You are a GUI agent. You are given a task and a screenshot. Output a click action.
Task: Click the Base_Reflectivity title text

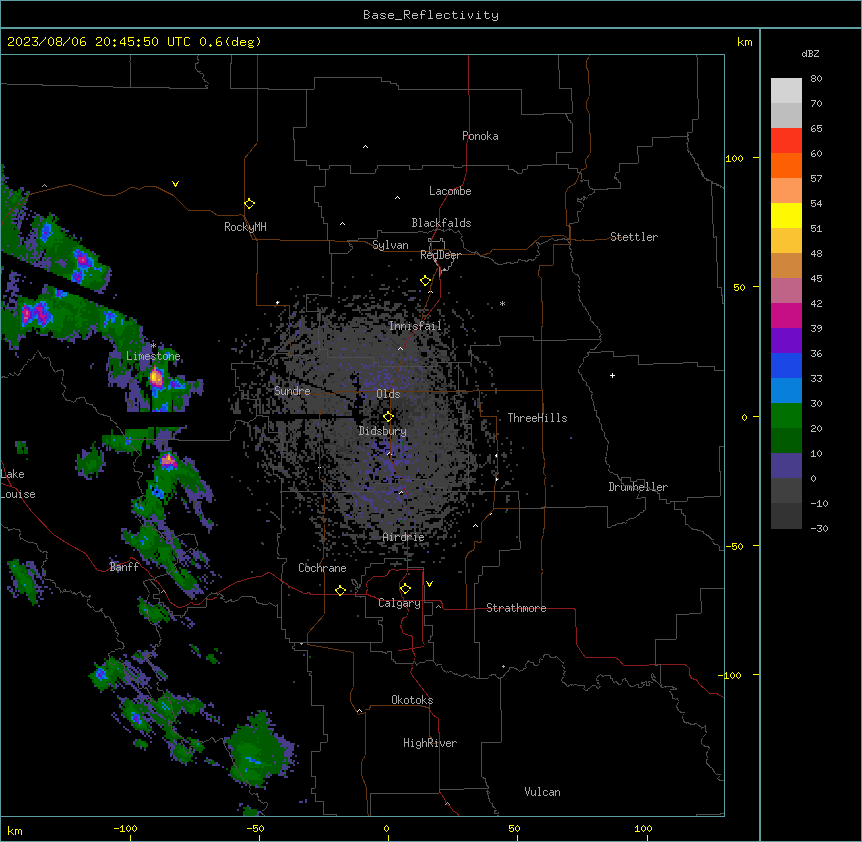pyautogui.click(x=431, y=15)
